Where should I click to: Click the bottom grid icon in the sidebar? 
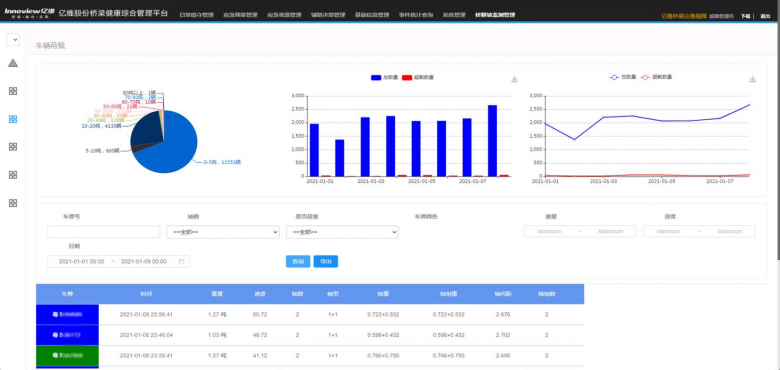click(x=13, y=203)
